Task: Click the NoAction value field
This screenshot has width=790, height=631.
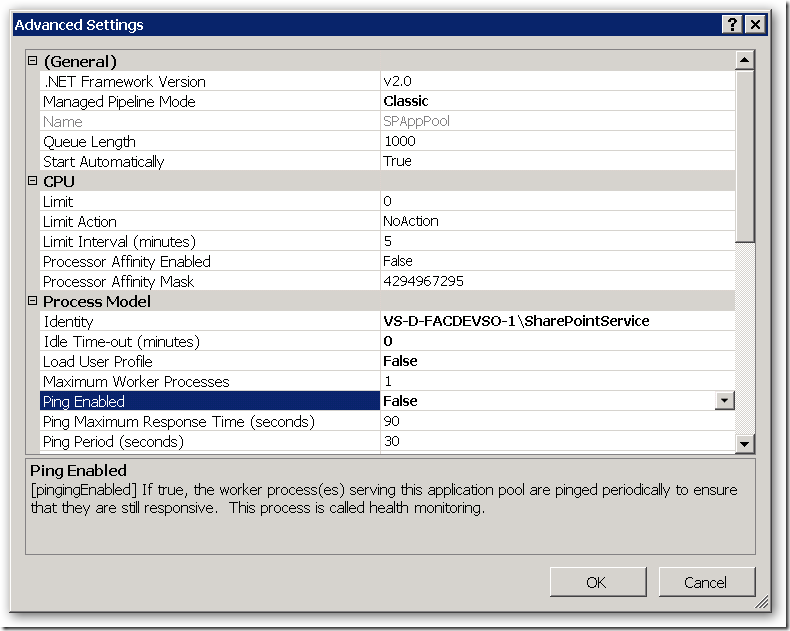Action: [x=558, y=221]
